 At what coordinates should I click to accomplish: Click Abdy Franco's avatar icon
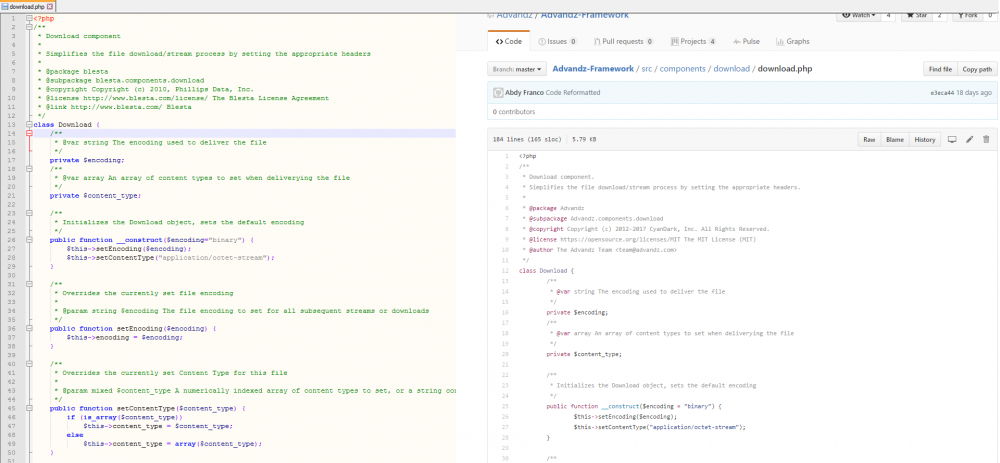(498, 92)
